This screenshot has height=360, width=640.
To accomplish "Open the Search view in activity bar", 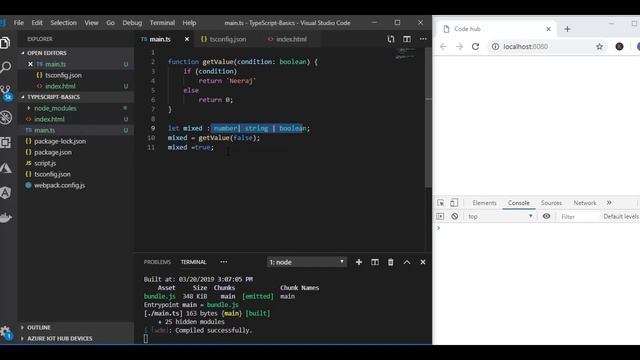I will (6, 67).
